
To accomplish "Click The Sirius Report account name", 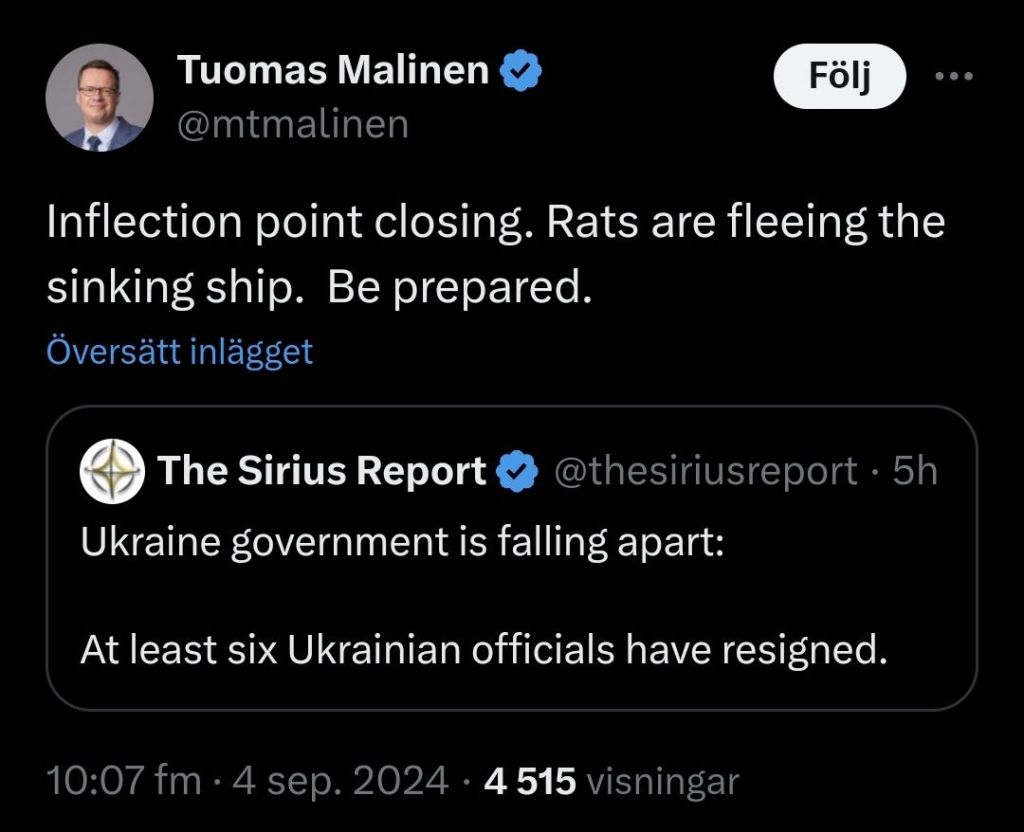I will click(x=321, y=470).
